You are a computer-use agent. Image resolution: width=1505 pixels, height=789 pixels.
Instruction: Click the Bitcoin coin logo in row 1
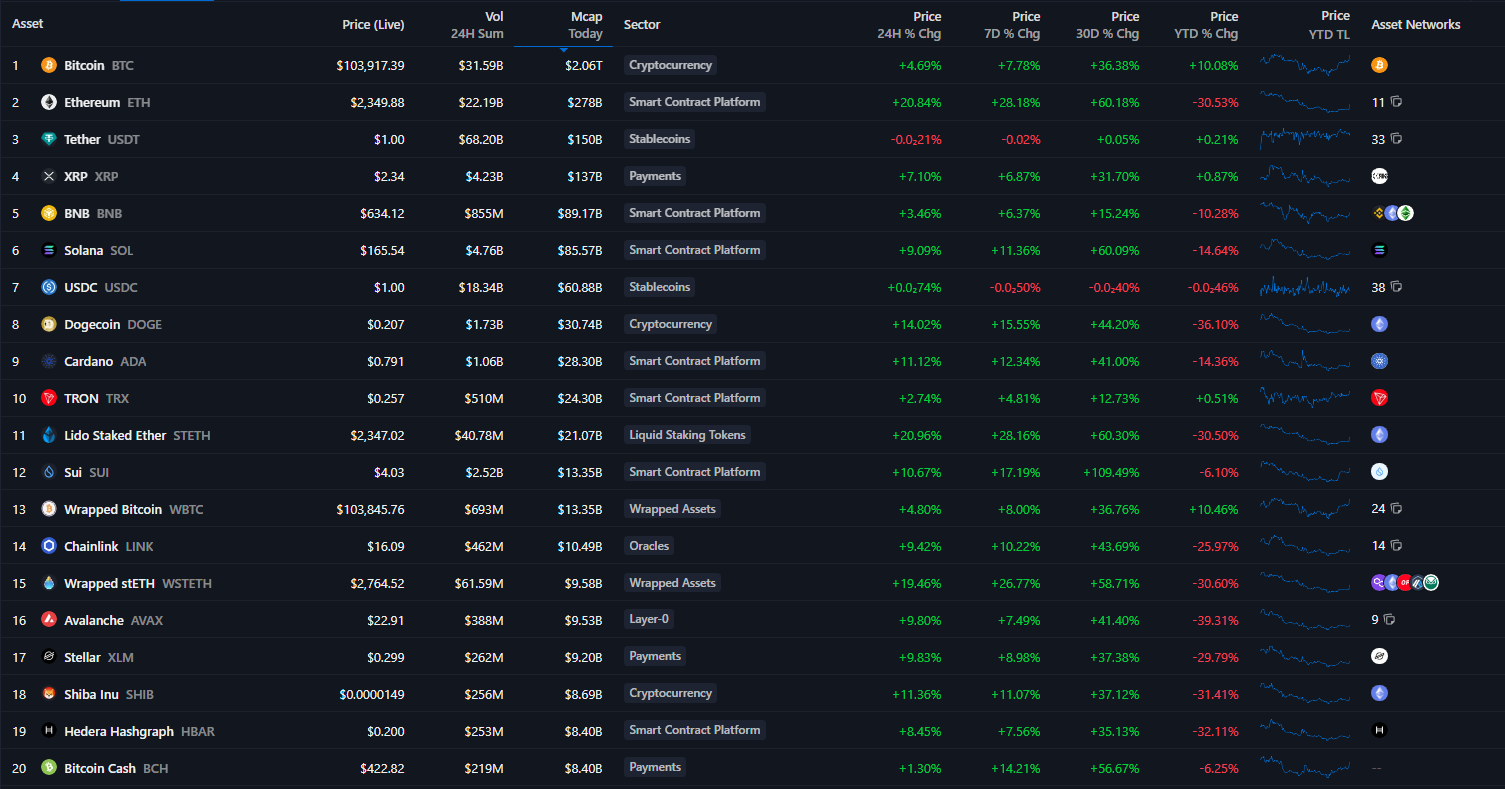pyautogui.click(x=49, y=65)
